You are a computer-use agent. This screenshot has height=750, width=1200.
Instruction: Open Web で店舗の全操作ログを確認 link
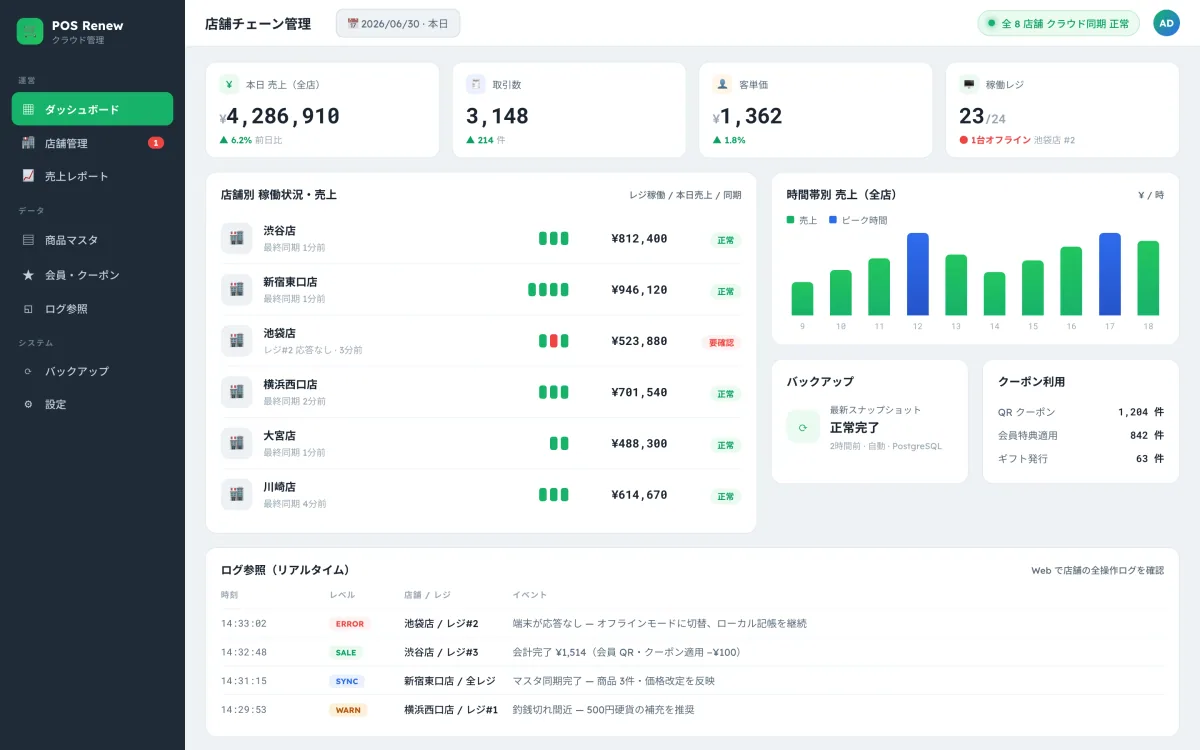(x=1098, y=570)
